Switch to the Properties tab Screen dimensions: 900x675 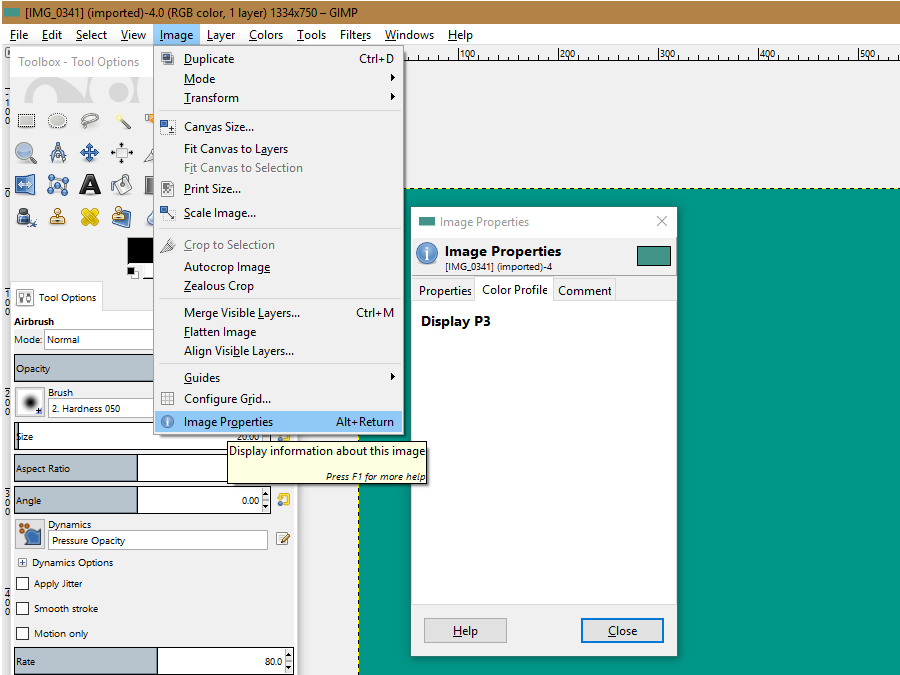445,290
